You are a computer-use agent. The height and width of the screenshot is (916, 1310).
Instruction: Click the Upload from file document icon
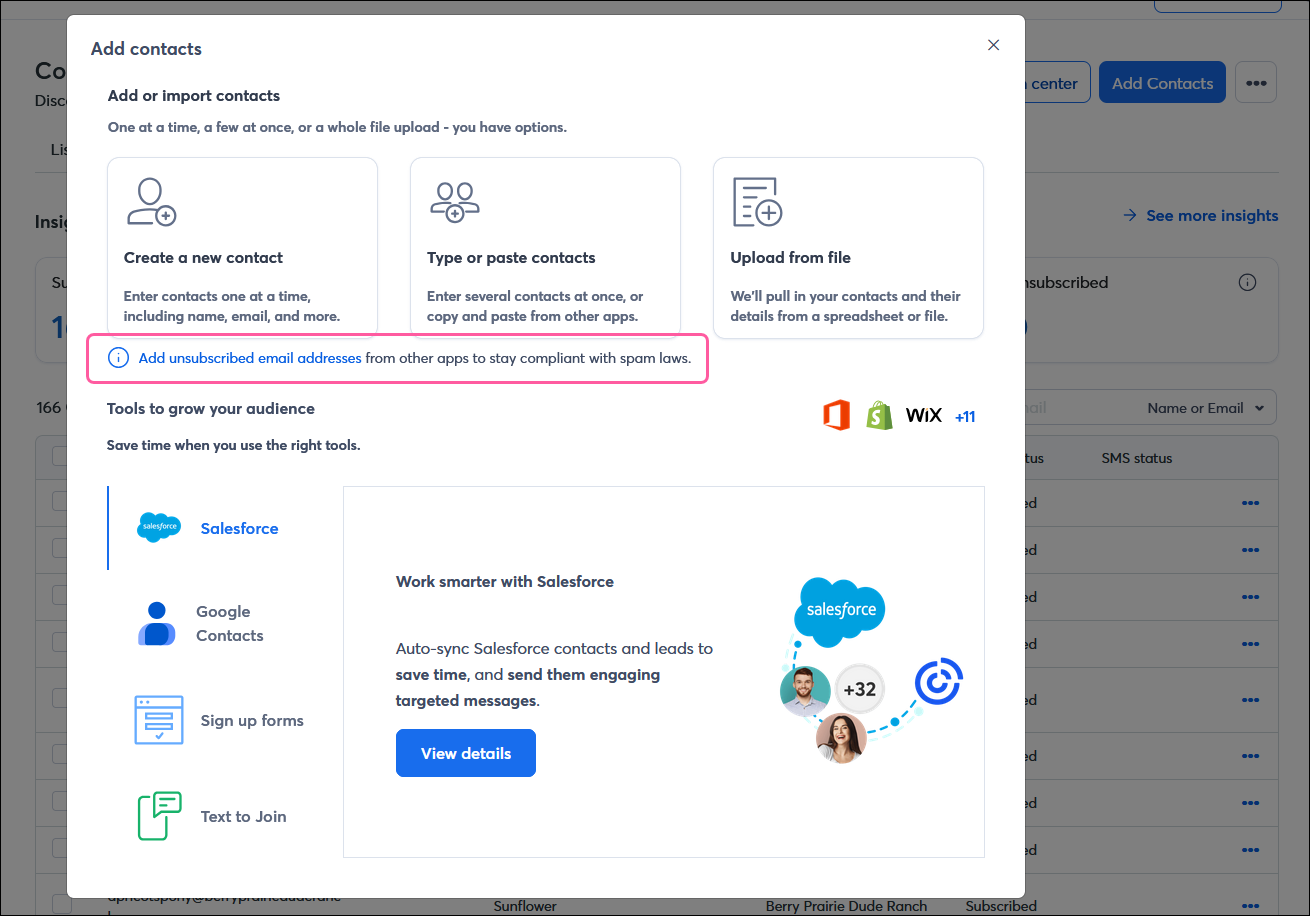757,201
